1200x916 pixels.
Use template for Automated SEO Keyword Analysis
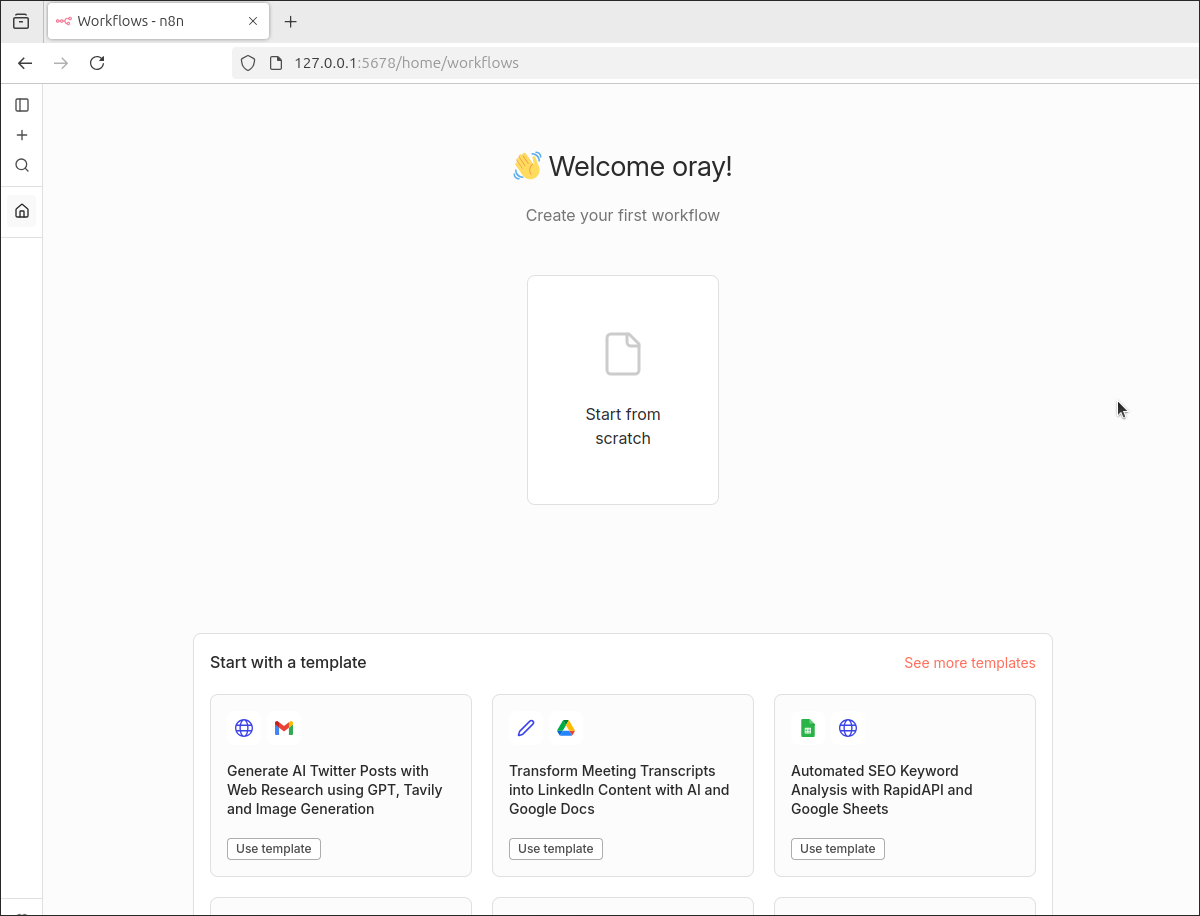(838, 849)
